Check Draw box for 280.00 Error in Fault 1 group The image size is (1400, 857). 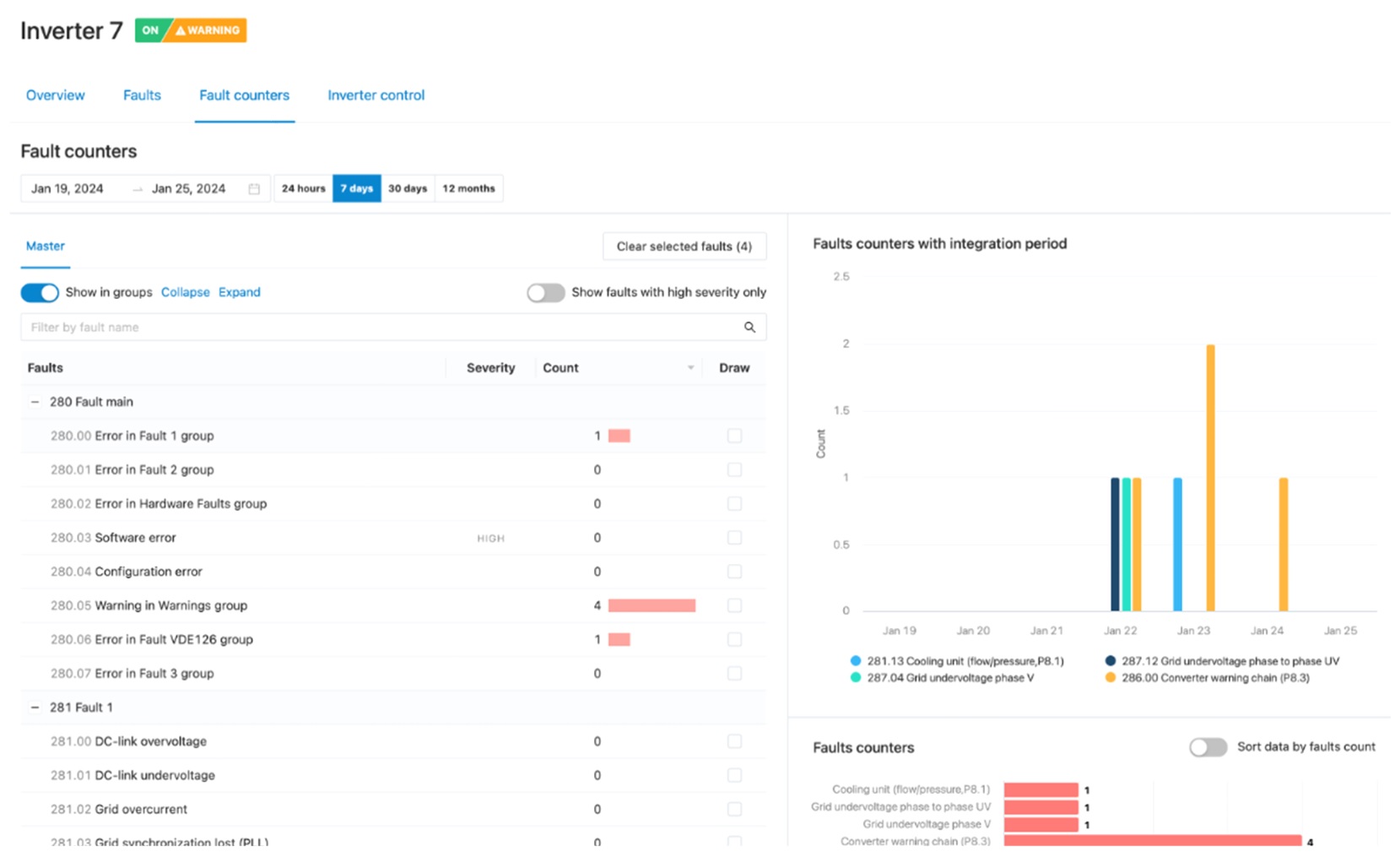(x=734, y=436)
